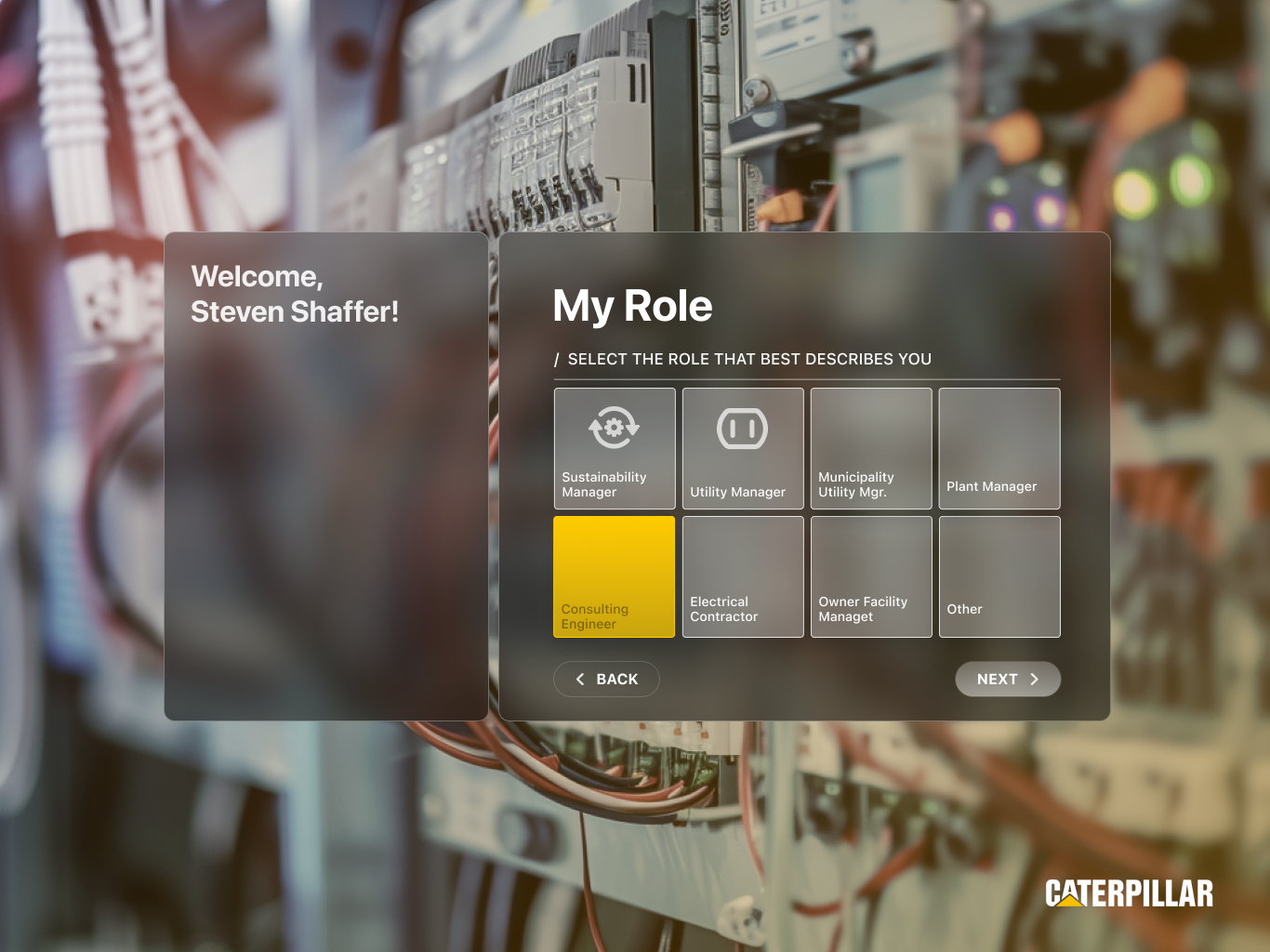Proceed with the NEXT button
1270x952 pixels.
[x=1008, y=679]
